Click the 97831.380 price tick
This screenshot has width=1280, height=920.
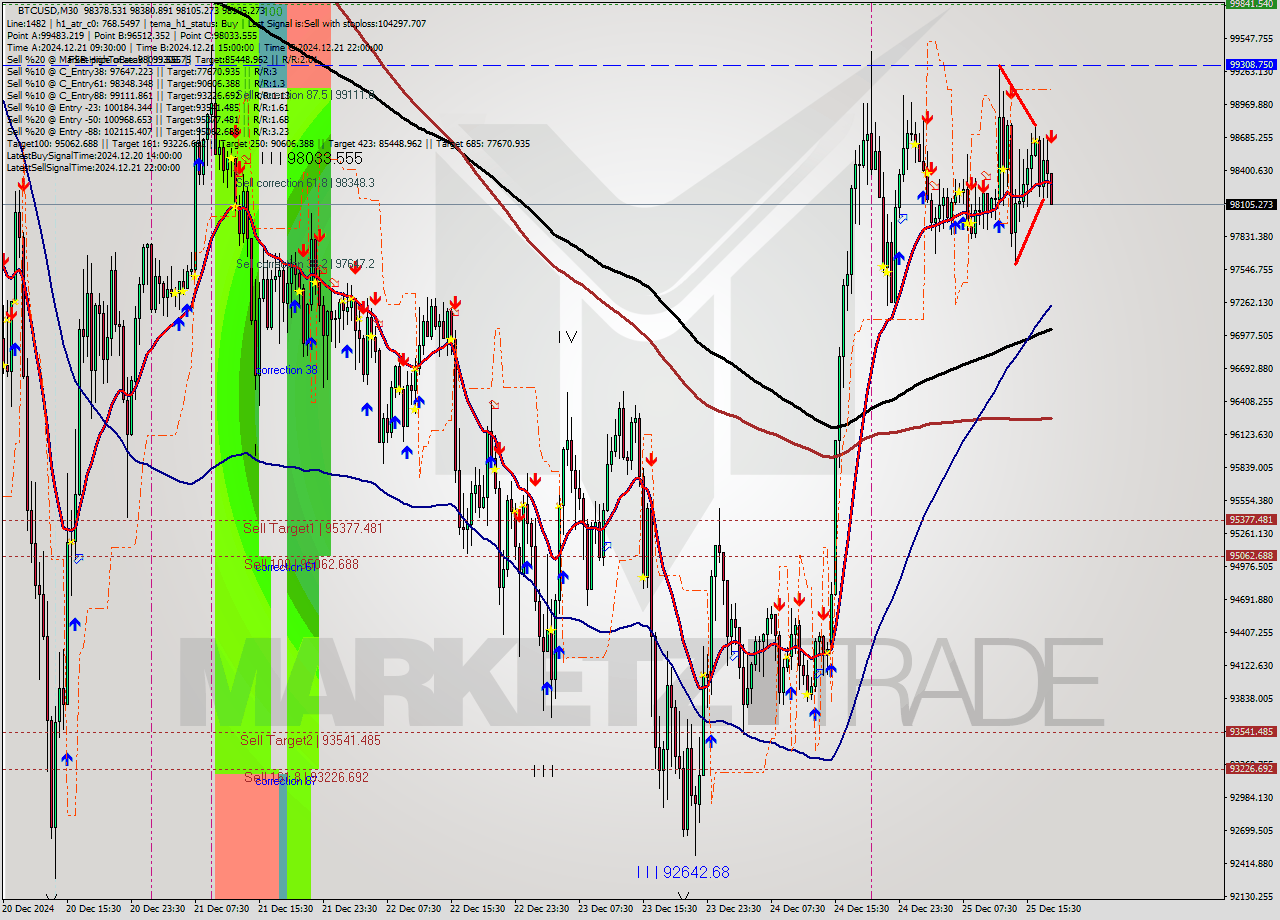pos(1251,236)
